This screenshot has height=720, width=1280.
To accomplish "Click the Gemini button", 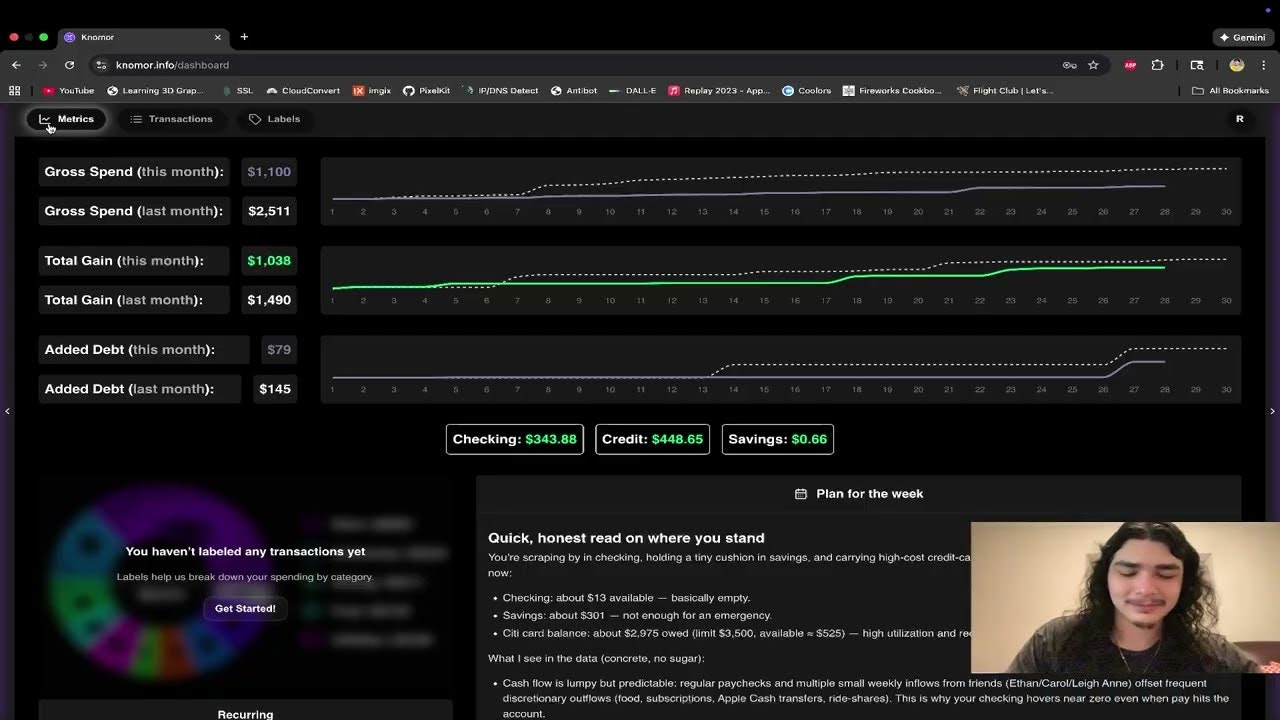I will pos(1242,37).
